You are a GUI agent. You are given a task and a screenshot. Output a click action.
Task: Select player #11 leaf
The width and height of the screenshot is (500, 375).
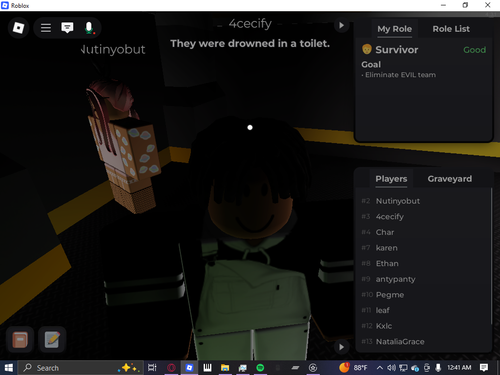coord(423,311)
